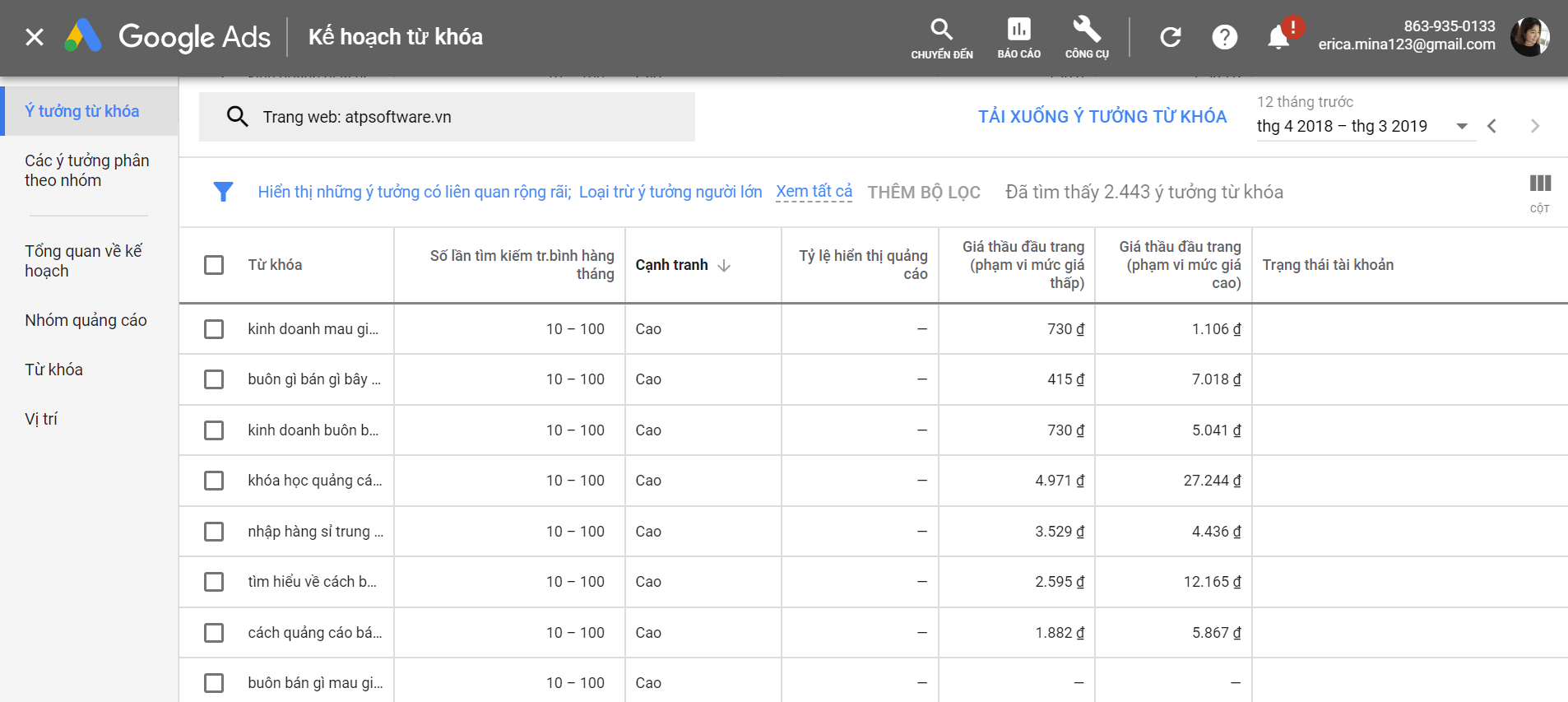Click the Cạnh tranh sort arrow icon
Image resolution: width=1568 pixels, height=702 pixels.
coord(724,265)
